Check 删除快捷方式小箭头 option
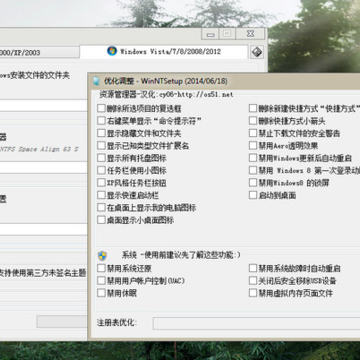The image size is (360, 360). pos(253,121)
